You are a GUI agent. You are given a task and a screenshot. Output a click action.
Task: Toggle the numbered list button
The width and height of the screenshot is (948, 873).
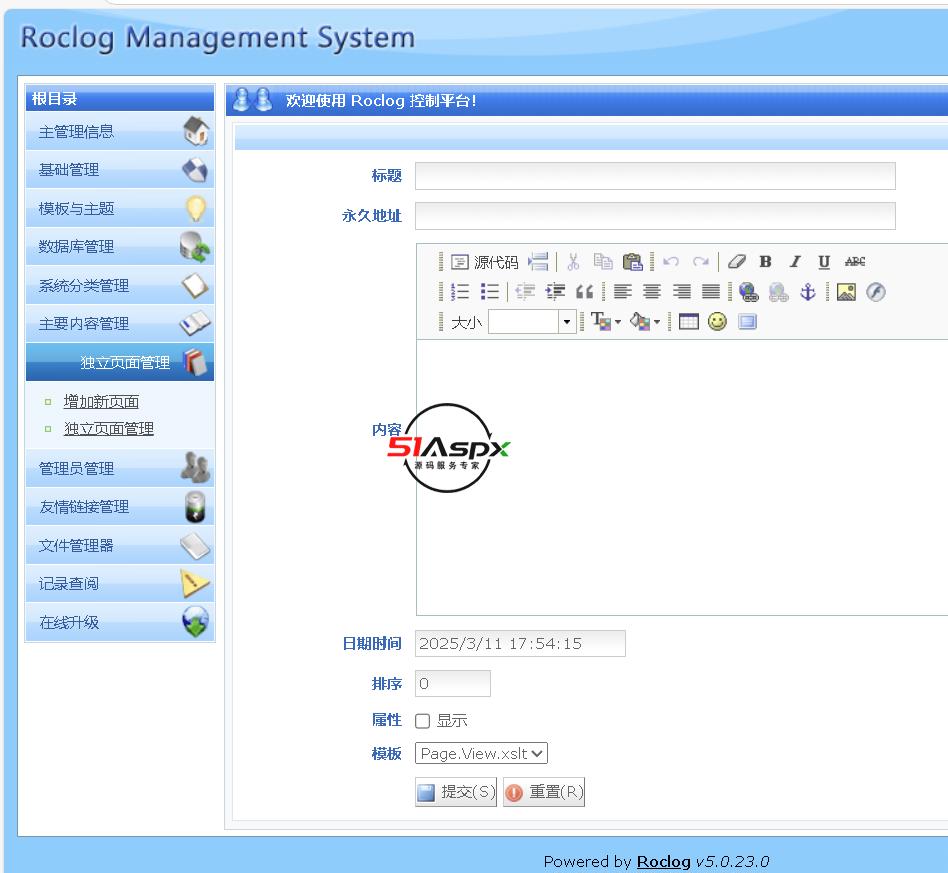(x=460, y=292)
